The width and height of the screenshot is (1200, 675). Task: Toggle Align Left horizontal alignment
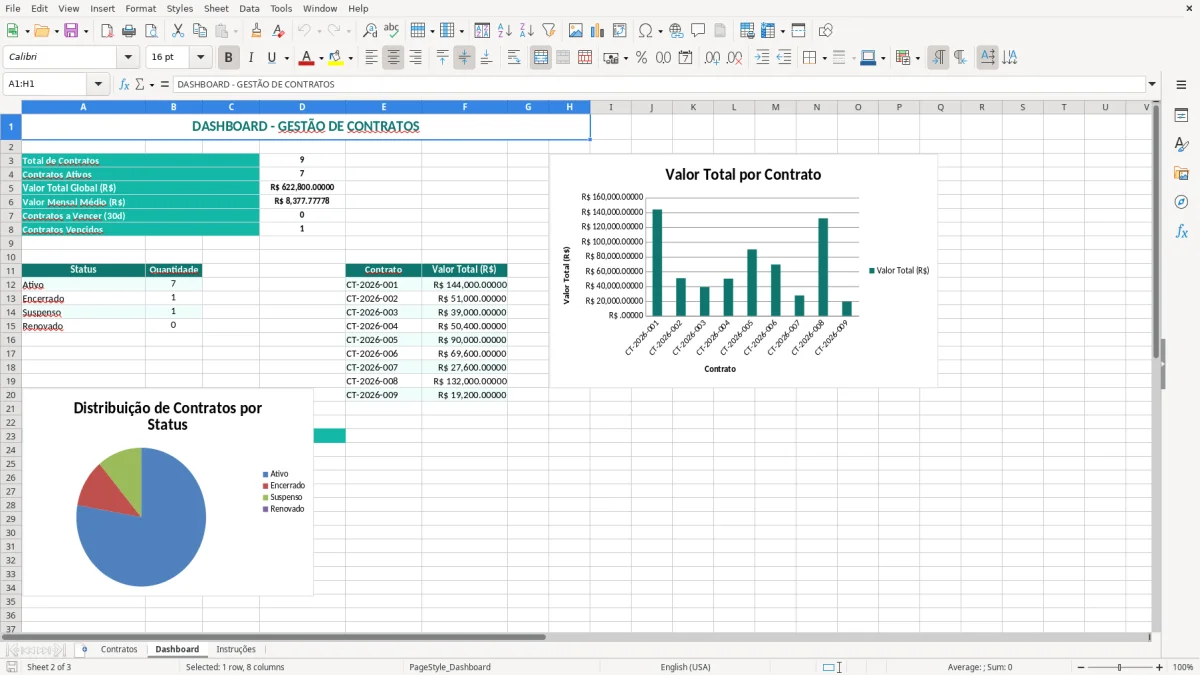pos(371,58)
